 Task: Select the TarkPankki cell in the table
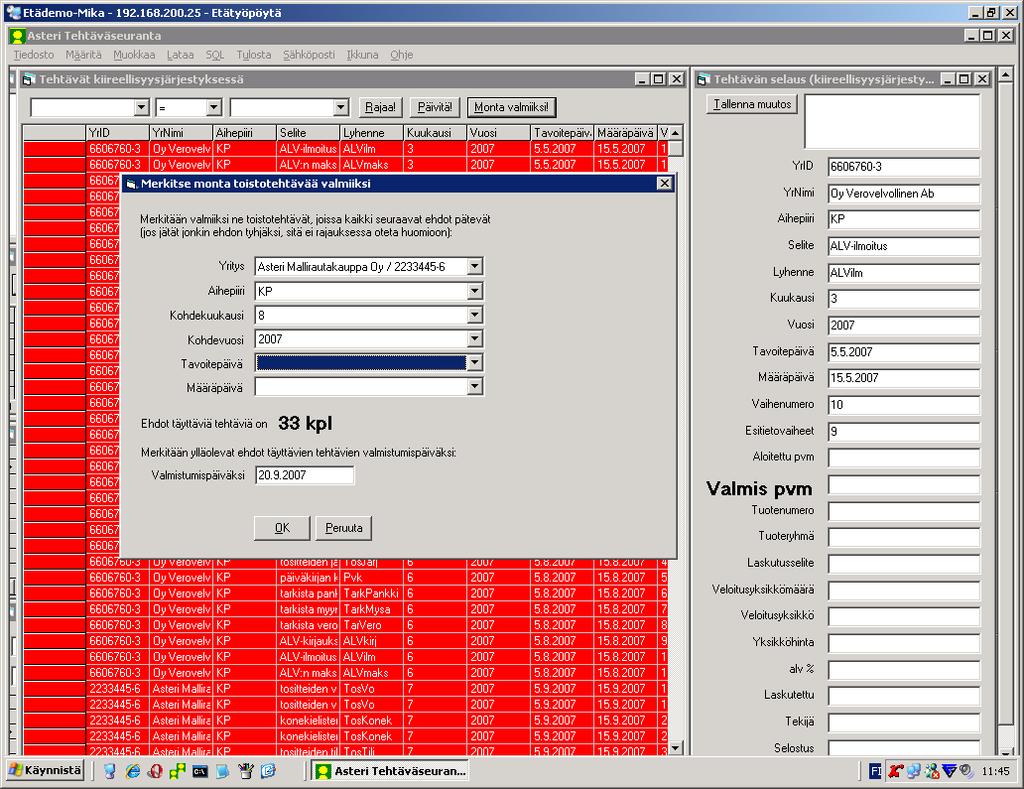(x=371, y=593)
